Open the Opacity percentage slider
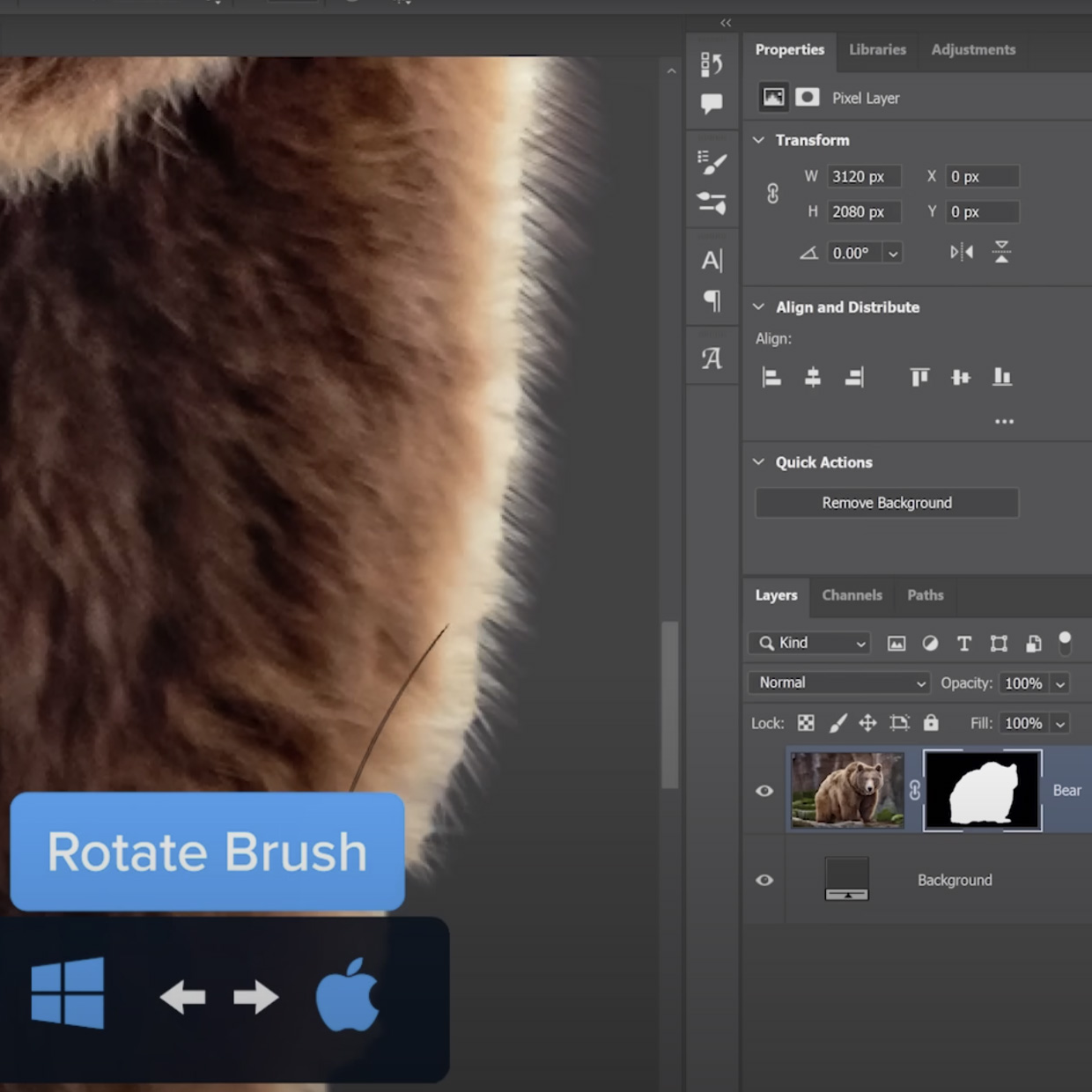 [1061, 683]
